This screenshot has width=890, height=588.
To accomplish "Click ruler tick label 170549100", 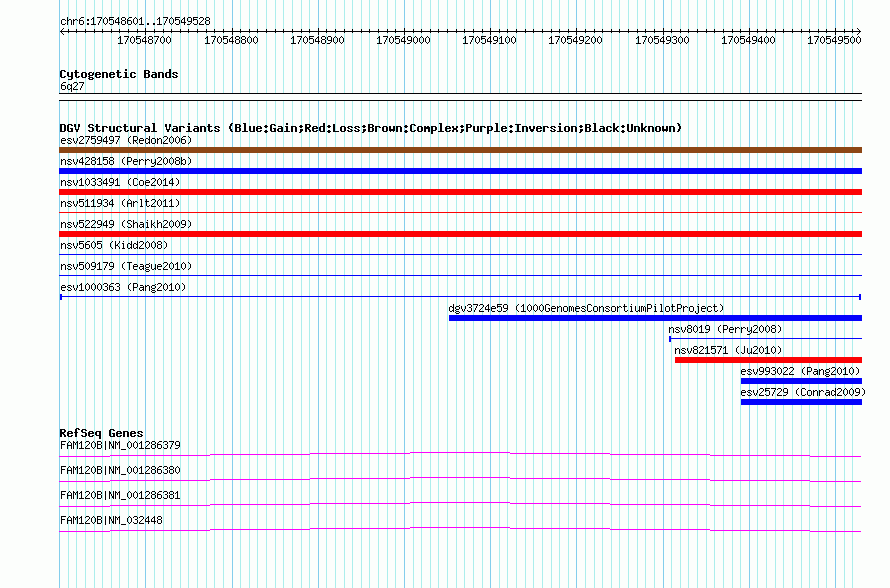I will [x=489, y=40].
